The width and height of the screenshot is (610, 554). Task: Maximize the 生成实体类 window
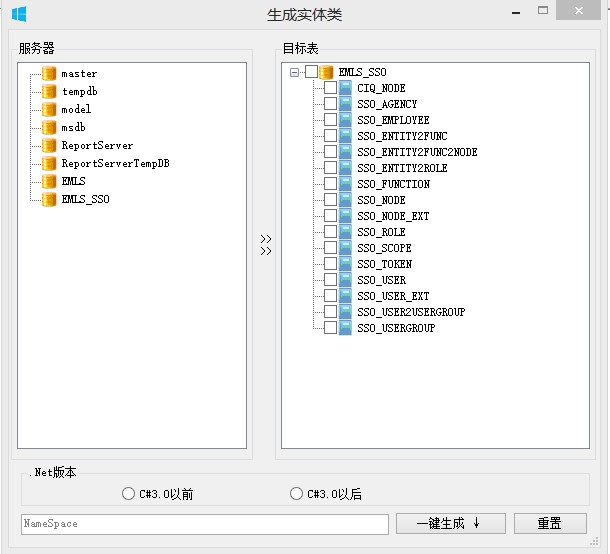(x=543, y=11)
